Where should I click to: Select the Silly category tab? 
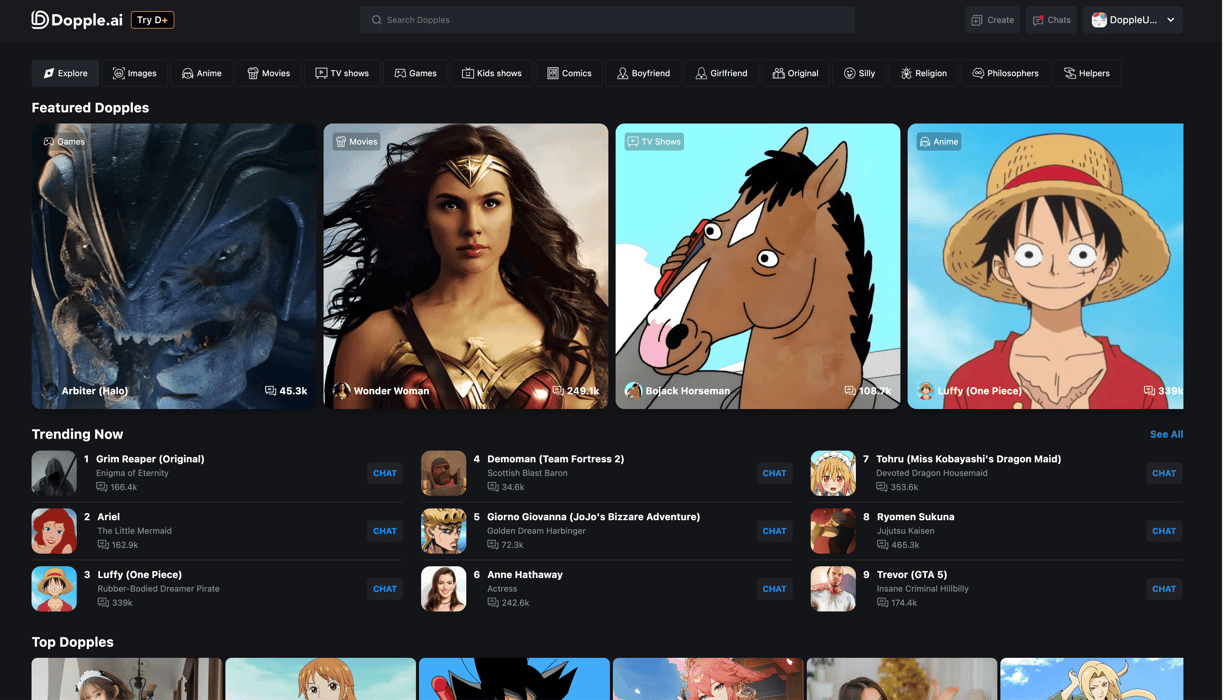[860, 73]
